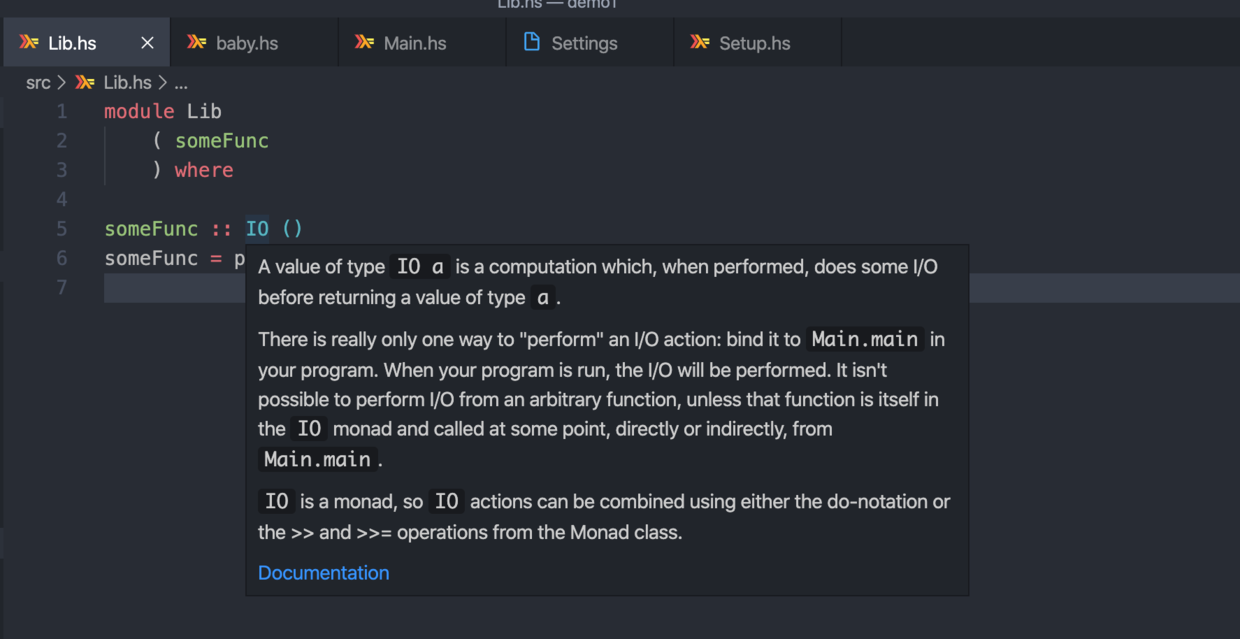Screen dimensions: 1240x639
Task: Open the Main.hs tab
Action: (415, 43)
